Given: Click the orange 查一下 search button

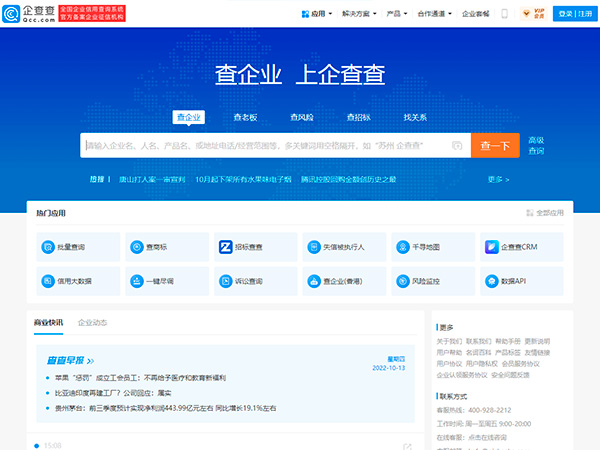Looking at the screenshot, I should (x=495, y=145).
